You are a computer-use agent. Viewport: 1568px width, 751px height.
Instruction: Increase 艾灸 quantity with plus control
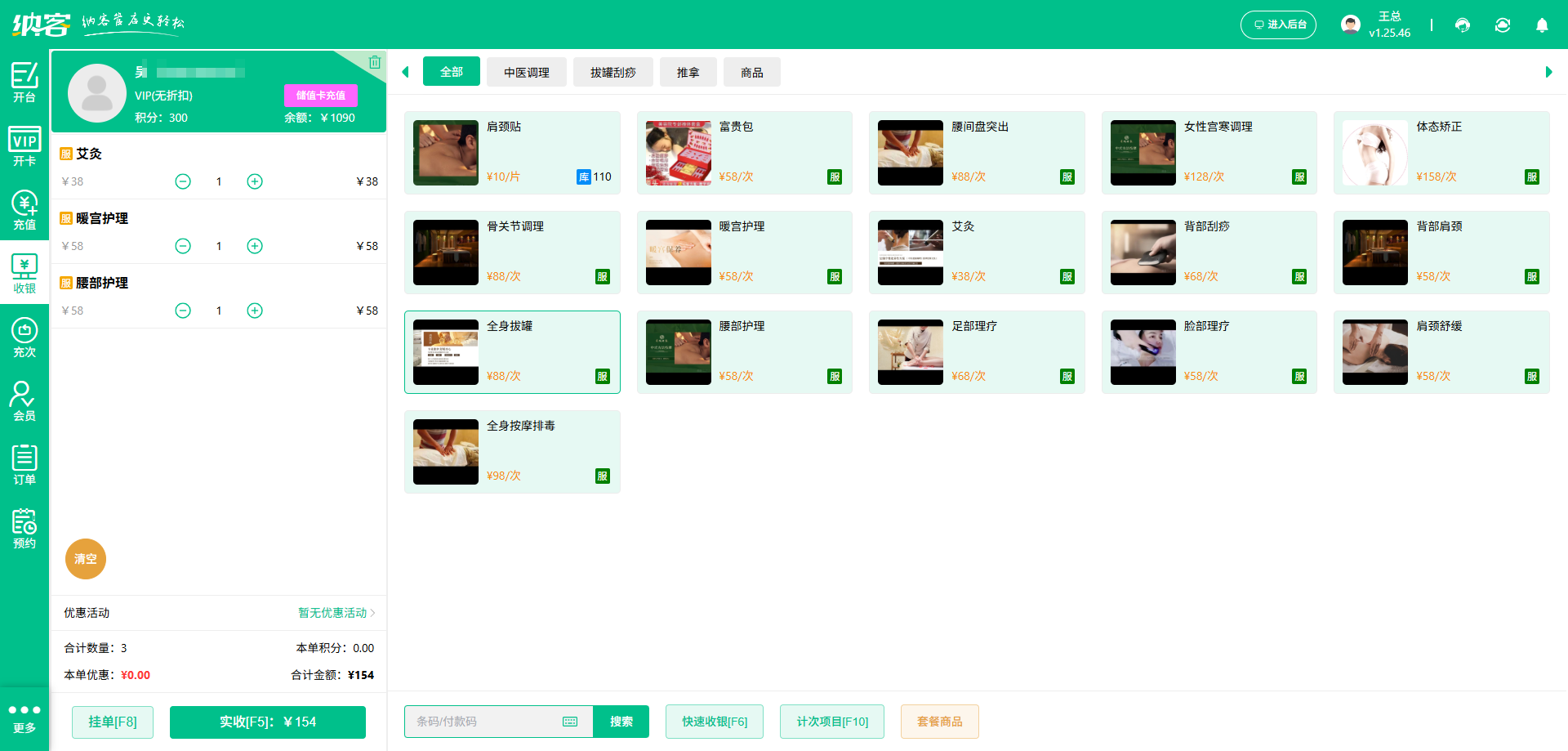coord(254,181)
